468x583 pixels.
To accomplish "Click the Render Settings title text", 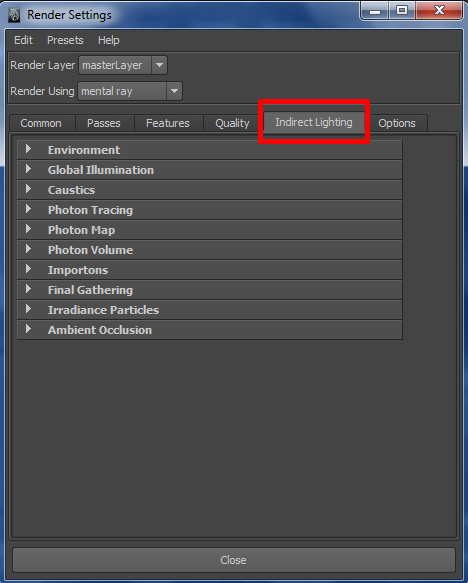I will pos(70,15).
